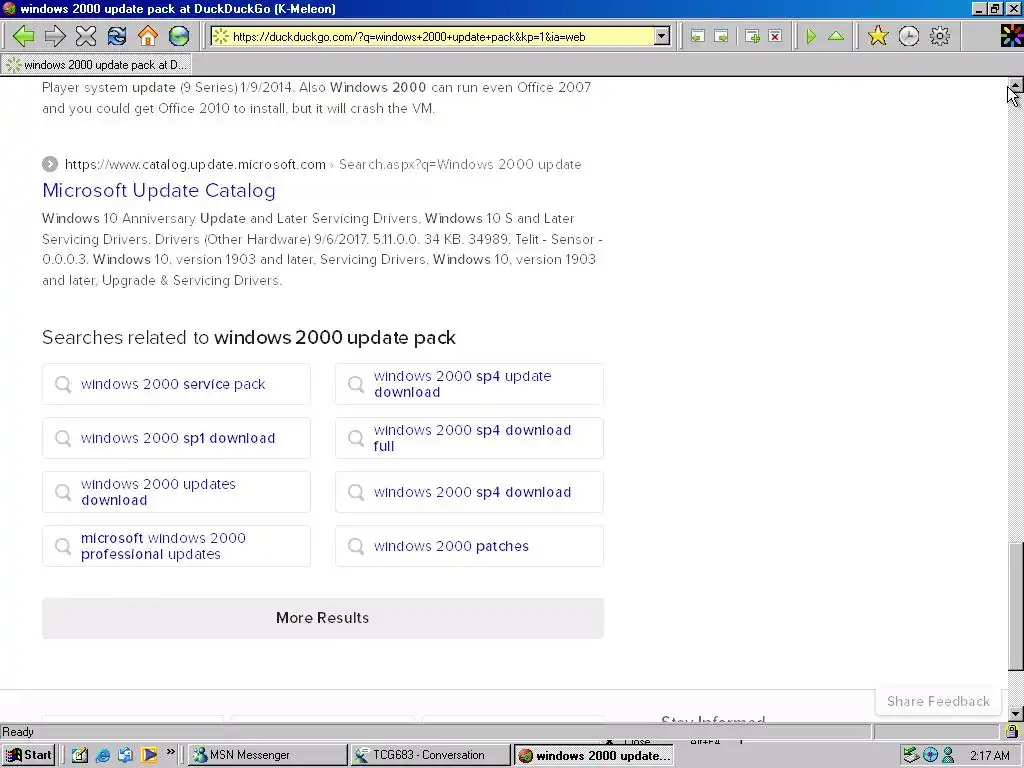The image size is (1024, 768).
Task: Launch Windows Media Player from quick launch
Action: [x=149, y=755]
